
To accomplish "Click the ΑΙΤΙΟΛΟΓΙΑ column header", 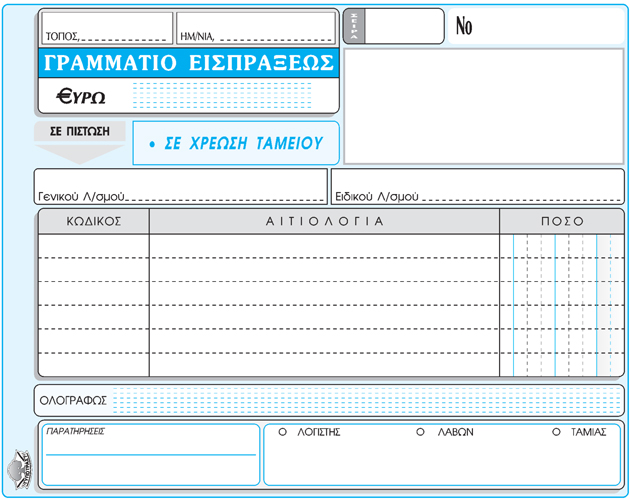I will tap(324, 221).
